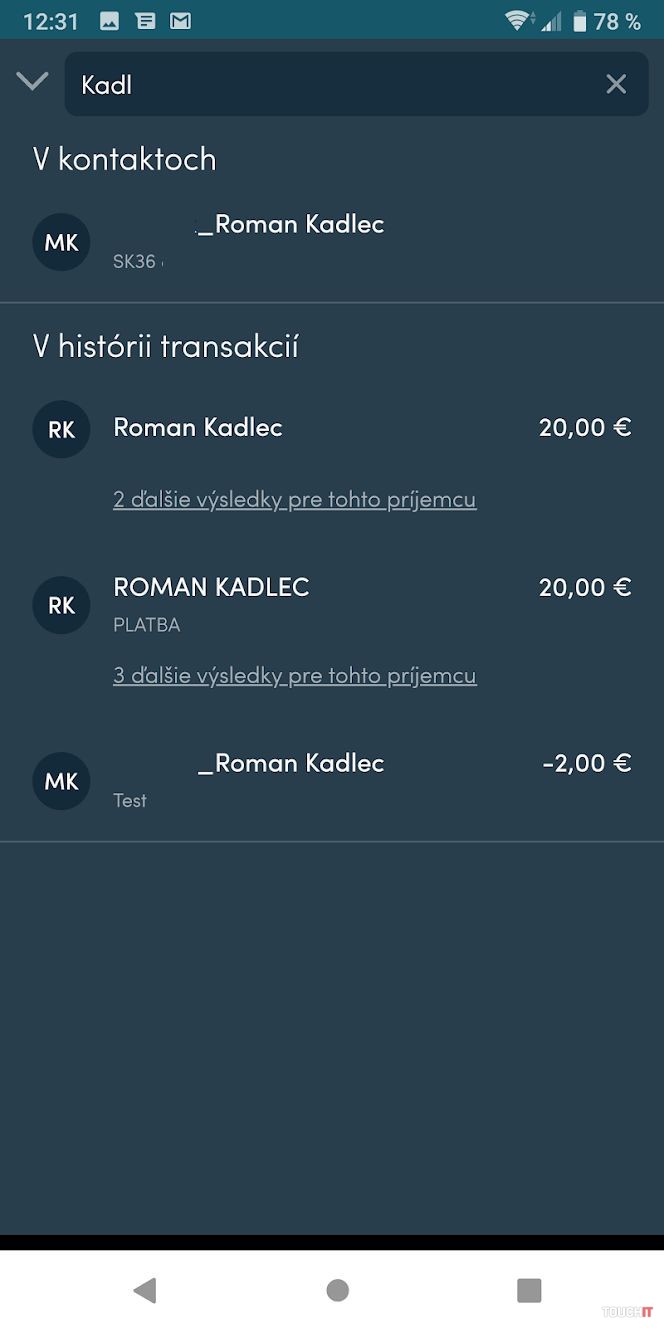Tap the image notification icon in status bar
This screenshot has height=1328, width=664.
[x=110, y=21]
